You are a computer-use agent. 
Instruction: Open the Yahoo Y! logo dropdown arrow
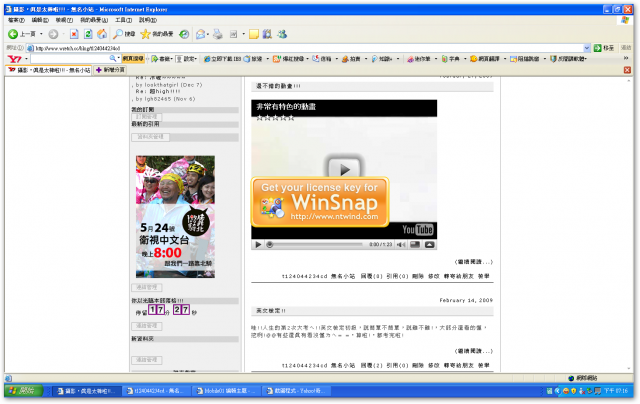26,59
